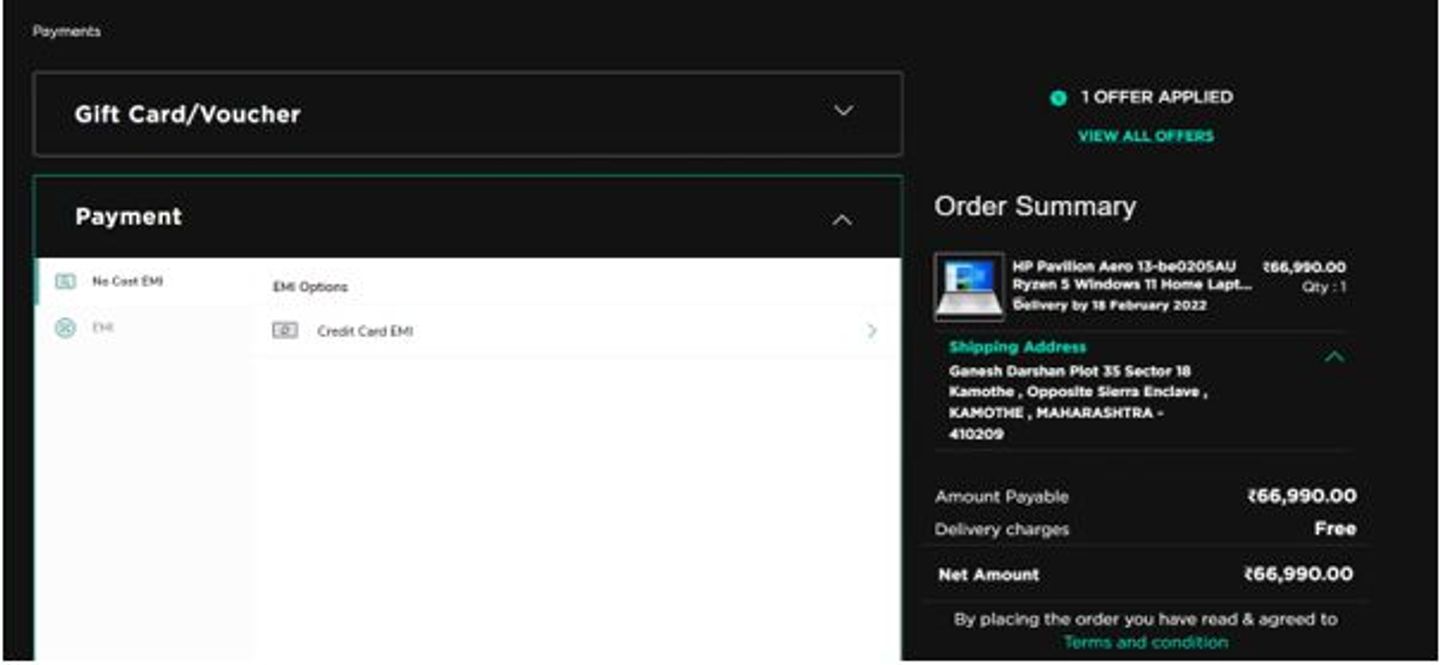Open the HP Pavilion Aero product title
1440x665 pixels.
coord(1130,275)
